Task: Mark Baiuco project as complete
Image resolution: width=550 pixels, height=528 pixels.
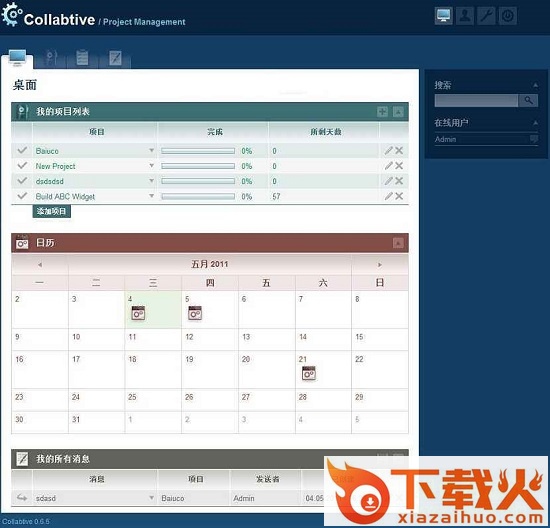Action: pos(22,150)
